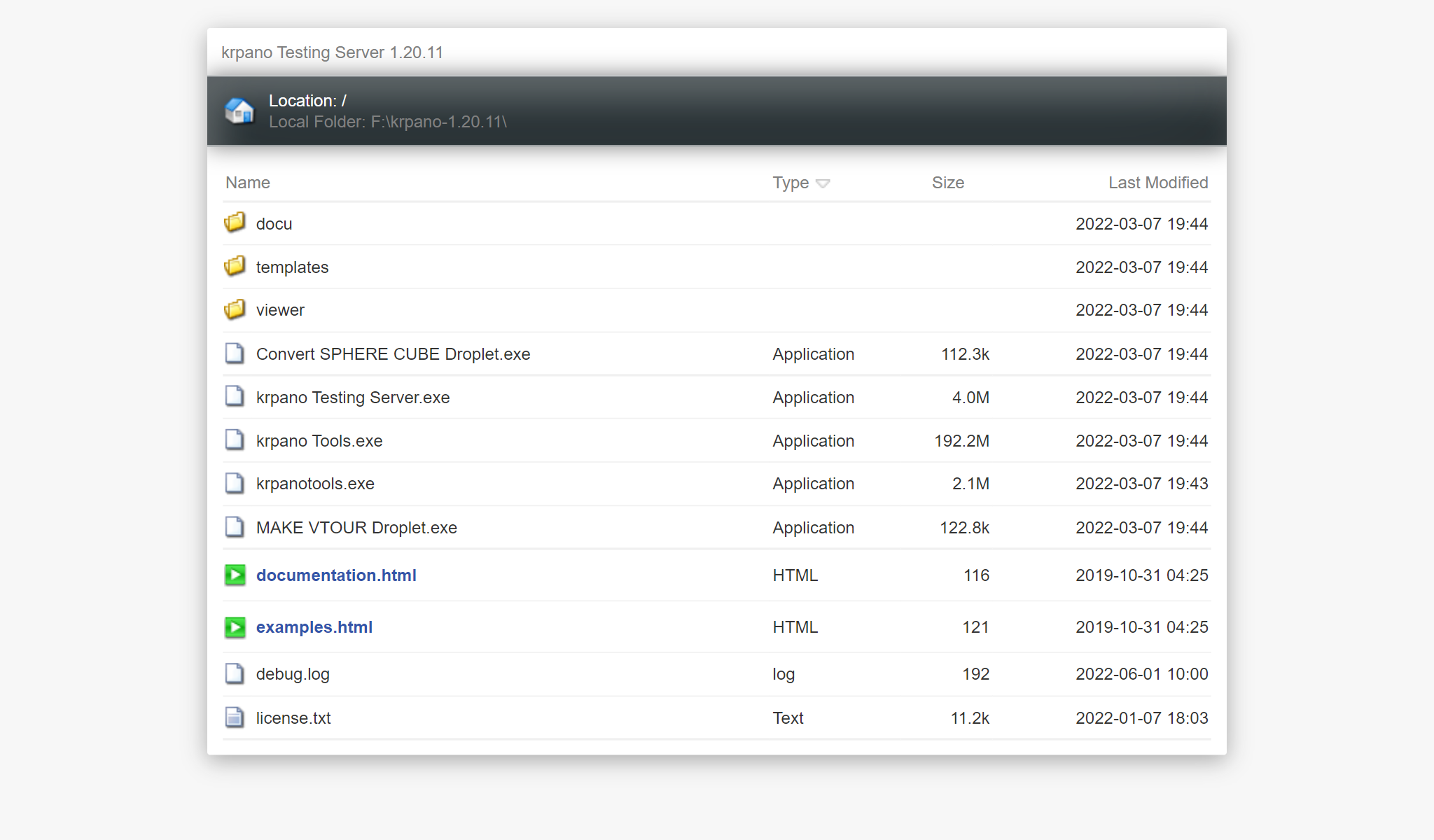
Task: Click krpano Tools.exe file name
Action: point(319,441)
